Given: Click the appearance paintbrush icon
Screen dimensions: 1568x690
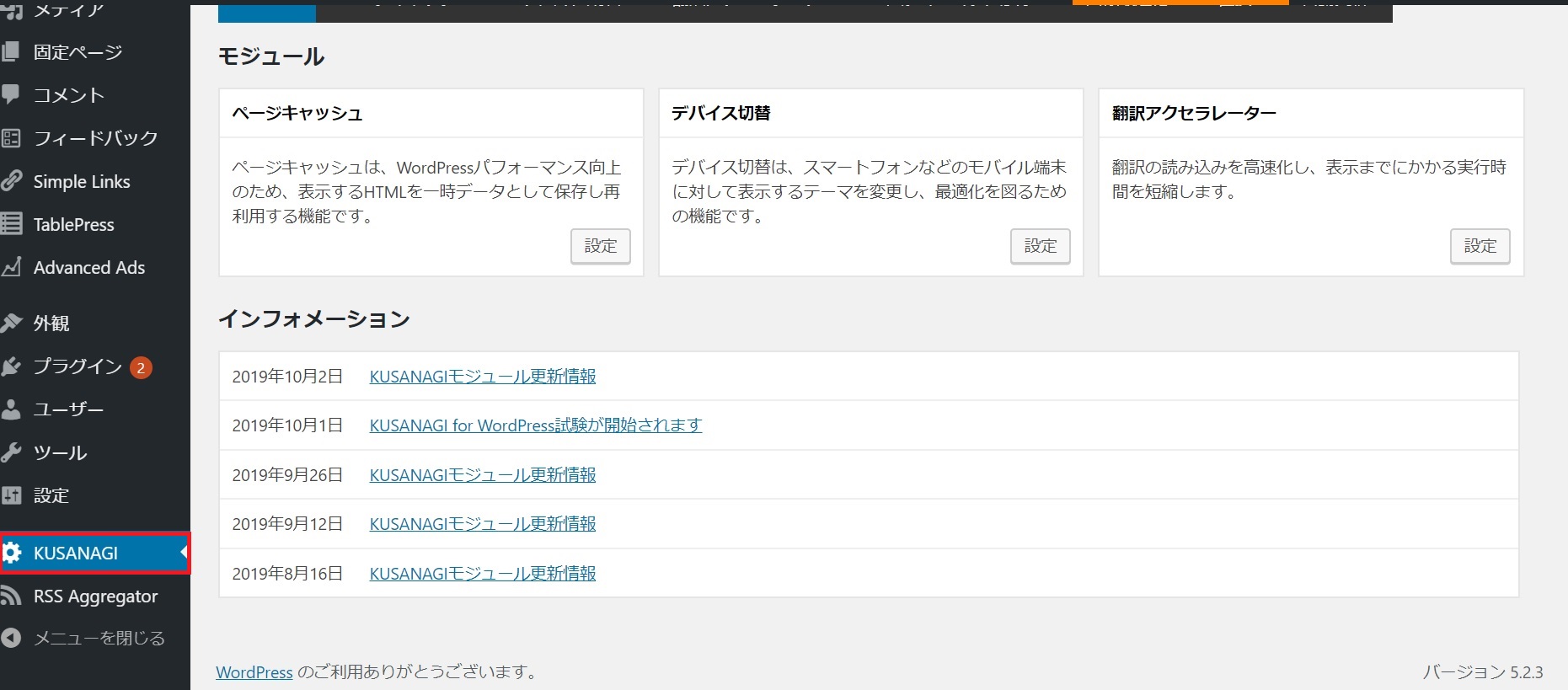Looking at the screenshot, I should (x=11, y=323).
